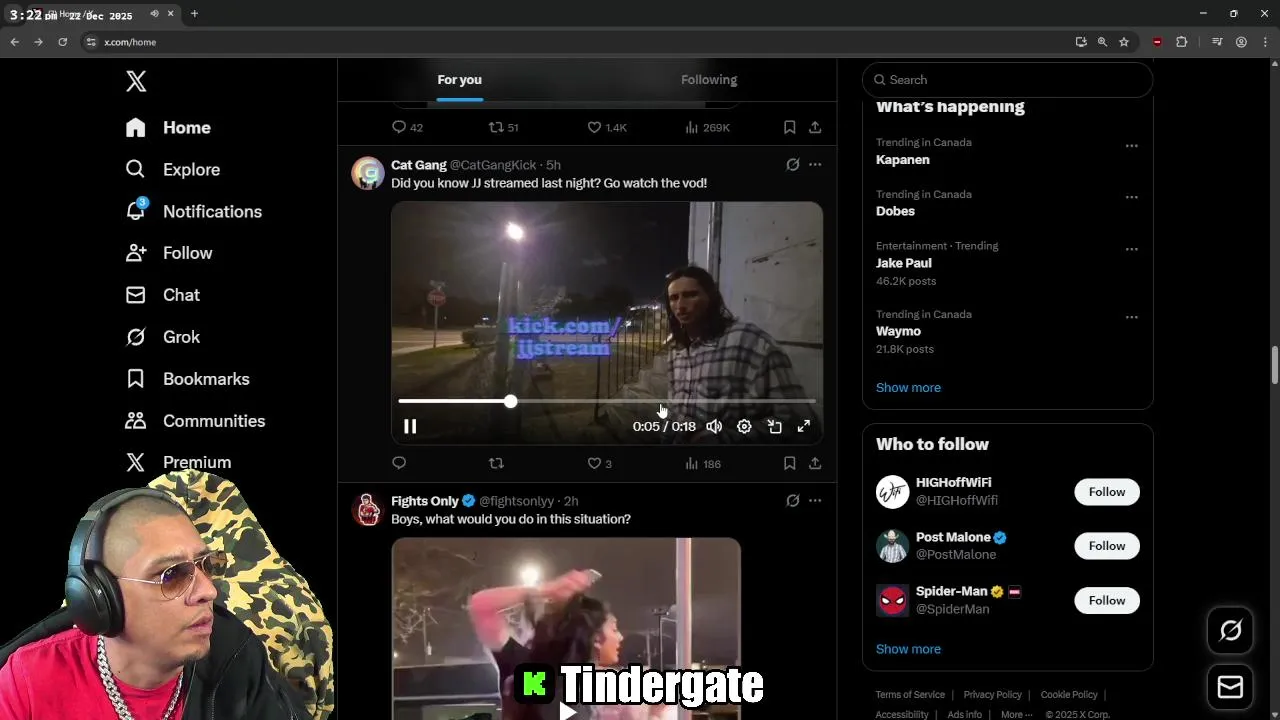Open the floating Grok button
Image resolution: width=1280 pixels, height=720 pixels.
(x=1231, y=630)
